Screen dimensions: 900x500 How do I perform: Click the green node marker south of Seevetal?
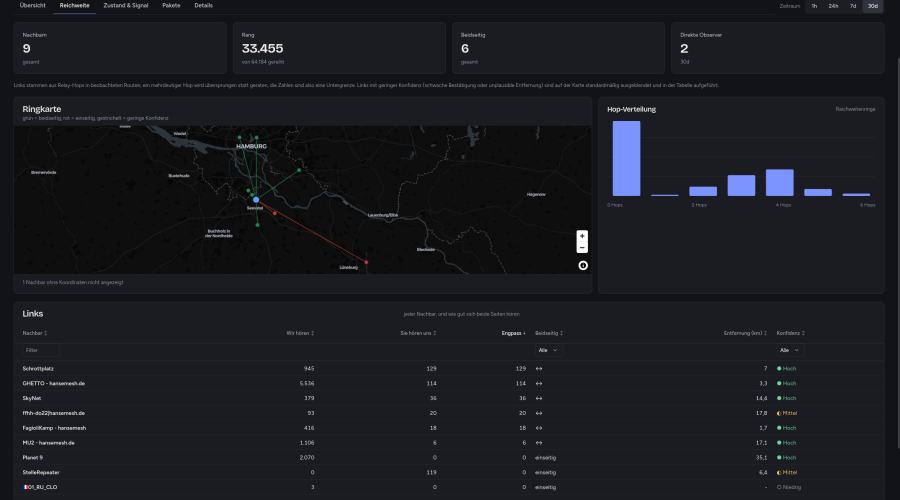pyautogui.click(x=257, y=225)
